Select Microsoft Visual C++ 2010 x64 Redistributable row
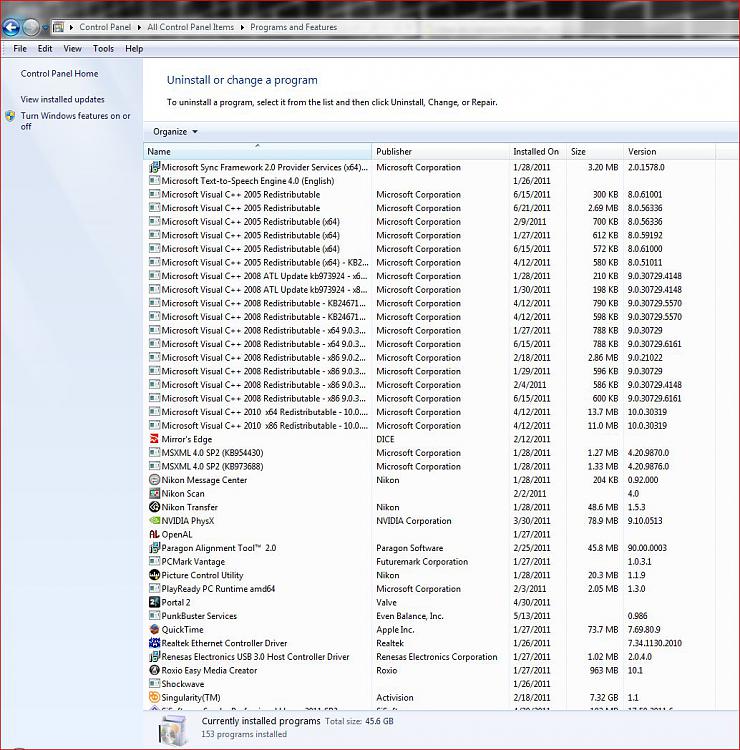This screenshot has width=740, height=750. coord(431,412)
